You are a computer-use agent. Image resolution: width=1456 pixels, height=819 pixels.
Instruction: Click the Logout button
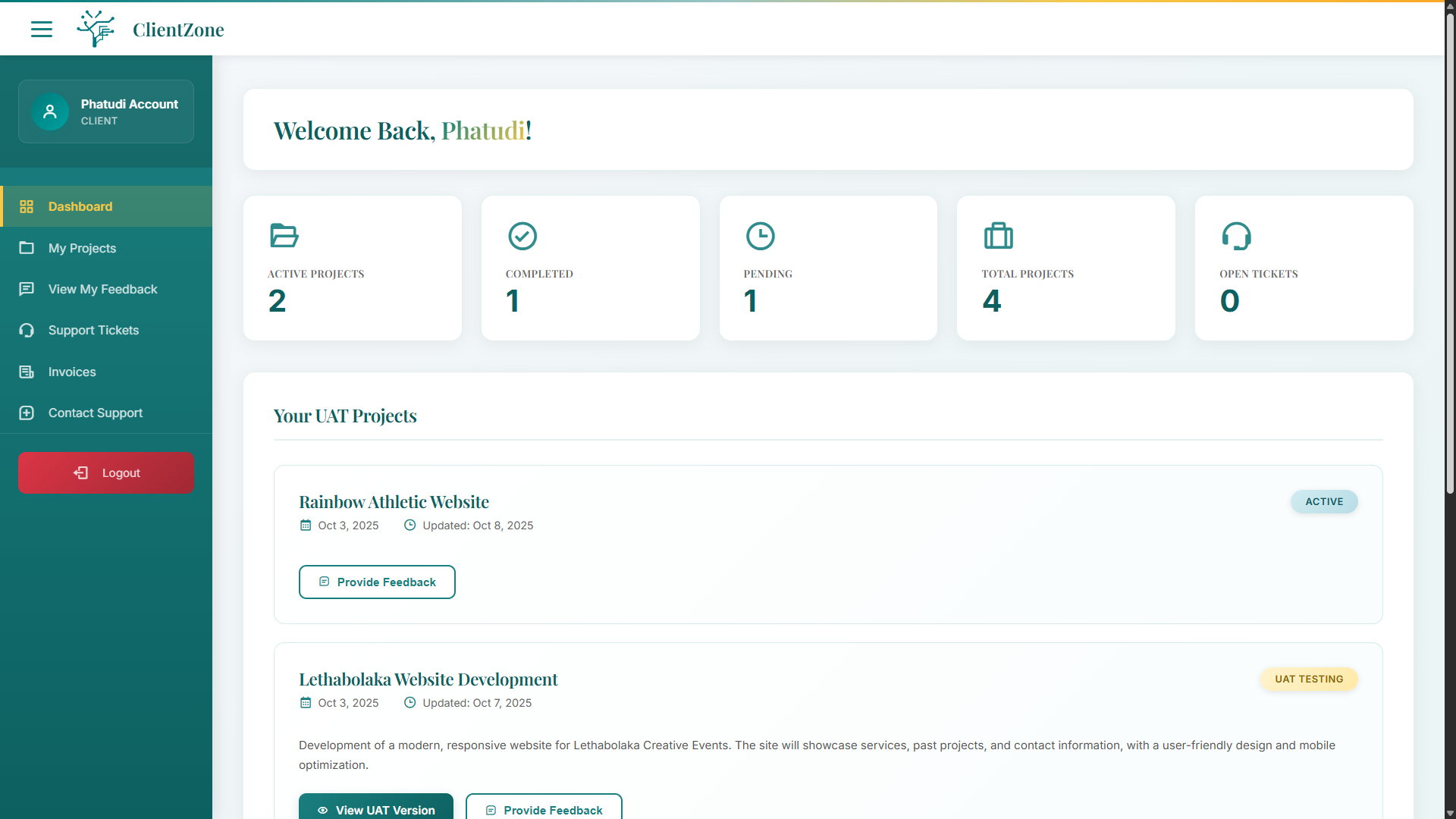point(105,472)
